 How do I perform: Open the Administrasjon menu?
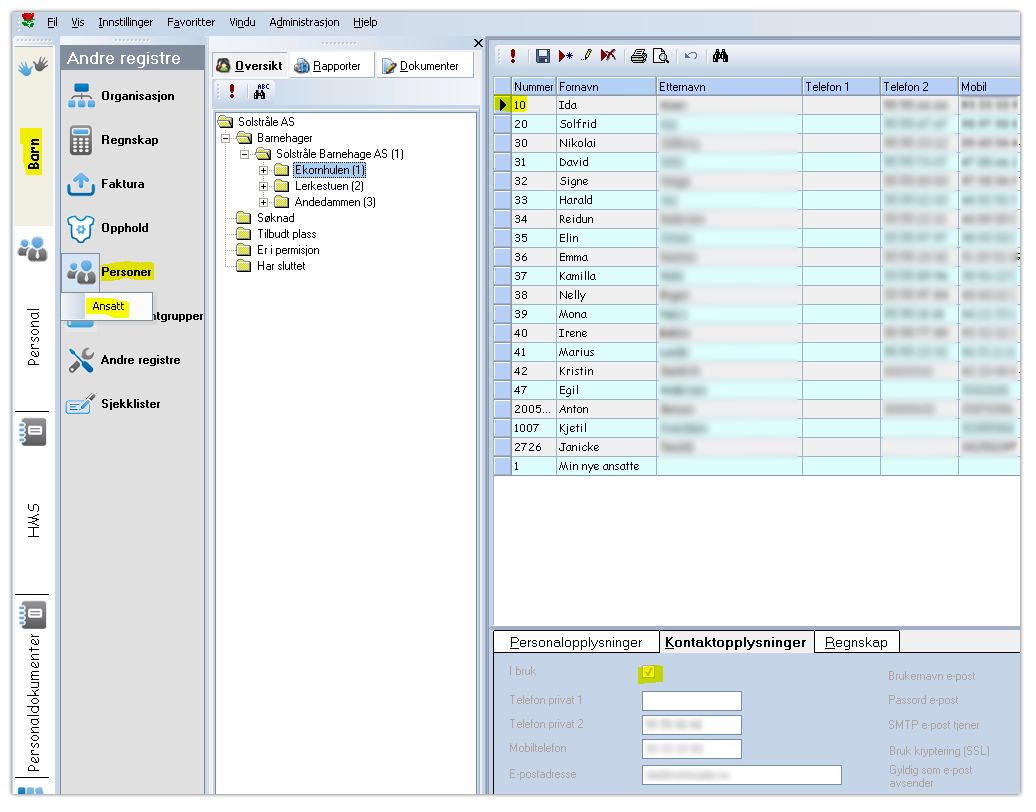pyautogui.click(x=305, y=22)
